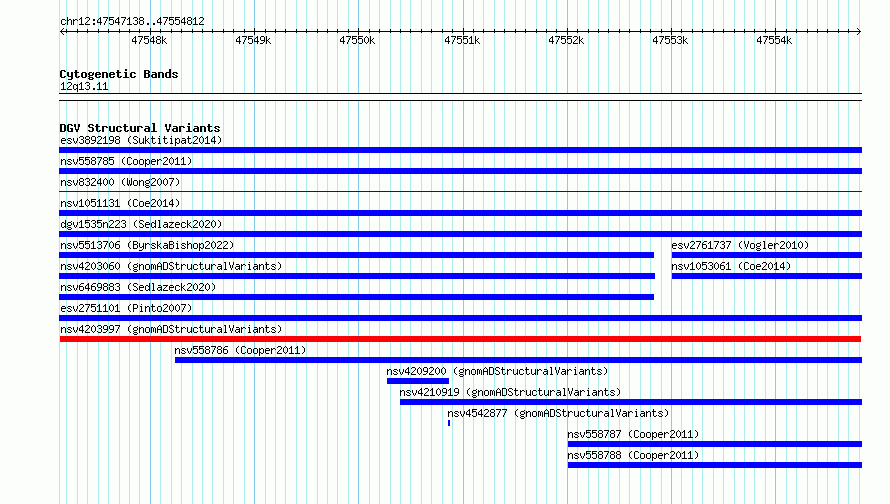Open the nsv1051131 (Coe2014) variant label
Image resolution: width=890 pixels, height=504 pixels.
pos(120,203)
